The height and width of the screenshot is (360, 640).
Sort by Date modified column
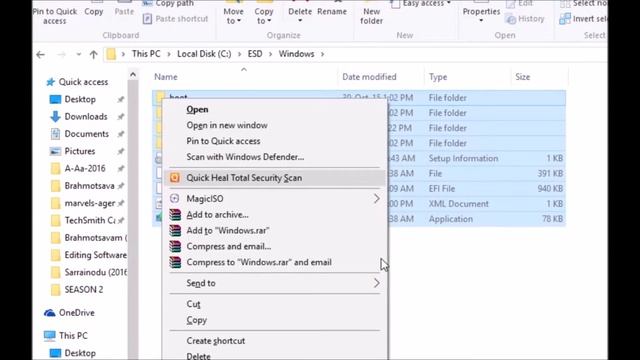pyautogui.click(x=369, y=77)
